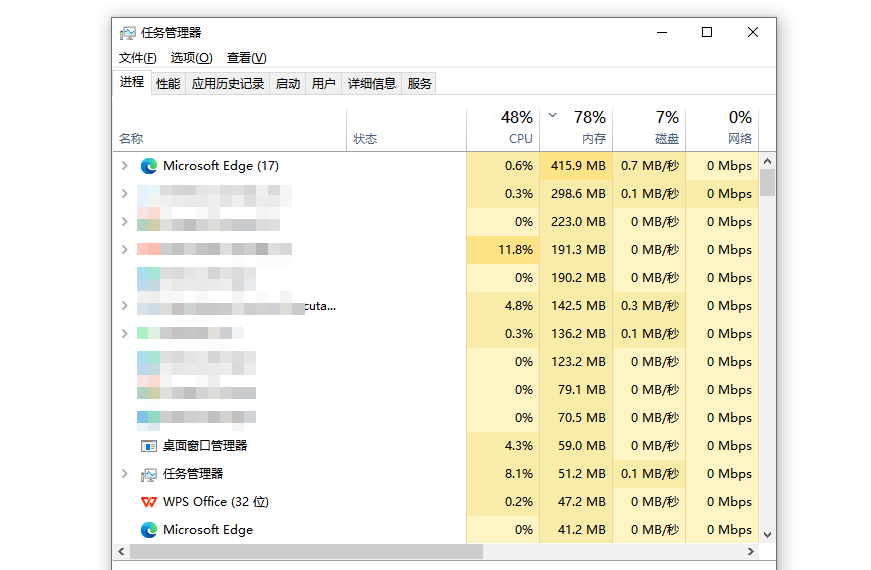Click the 79.1 MB memory cell
The height and width of the screenshot is (570, 871).
click(576, 389)
